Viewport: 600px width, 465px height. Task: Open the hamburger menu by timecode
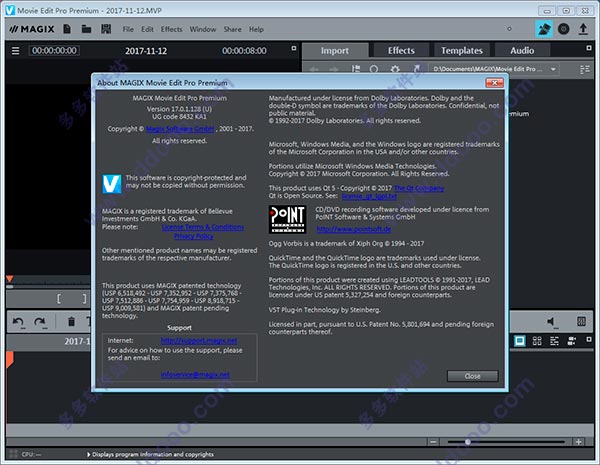pyautogui.click(x=15, y=51)
